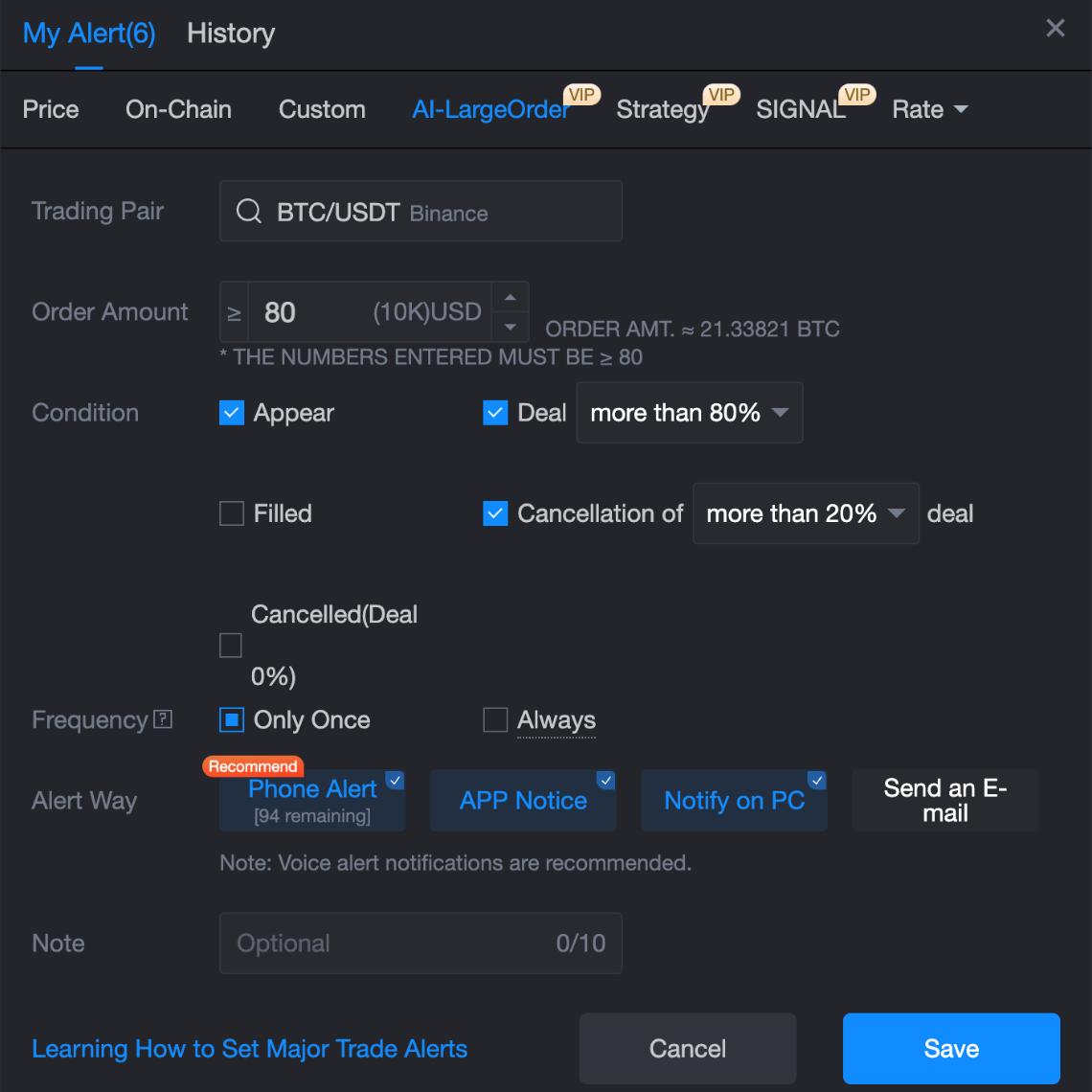Click the VIP badge next to Strategy
The width and height of the screenshot is (1092, 1092).
tap(721, 94)
